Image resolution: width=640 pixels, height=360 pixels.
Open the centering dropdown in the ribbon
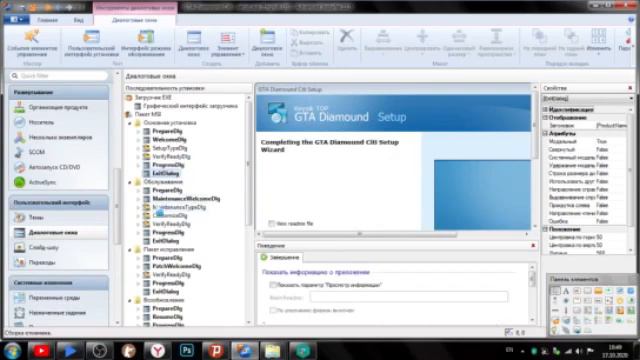pyautogui.click(x=422, y=43)
